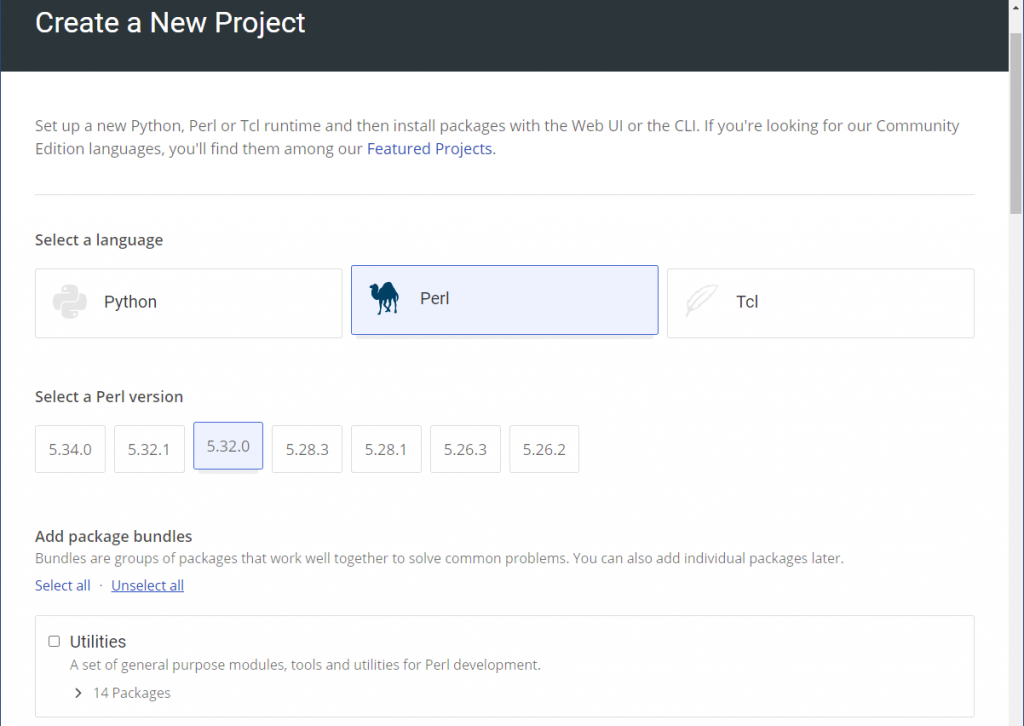Viewport: 1024px width, 726px height.
Task: Click the Python snake logo icon
Action: tap(69, 302)
